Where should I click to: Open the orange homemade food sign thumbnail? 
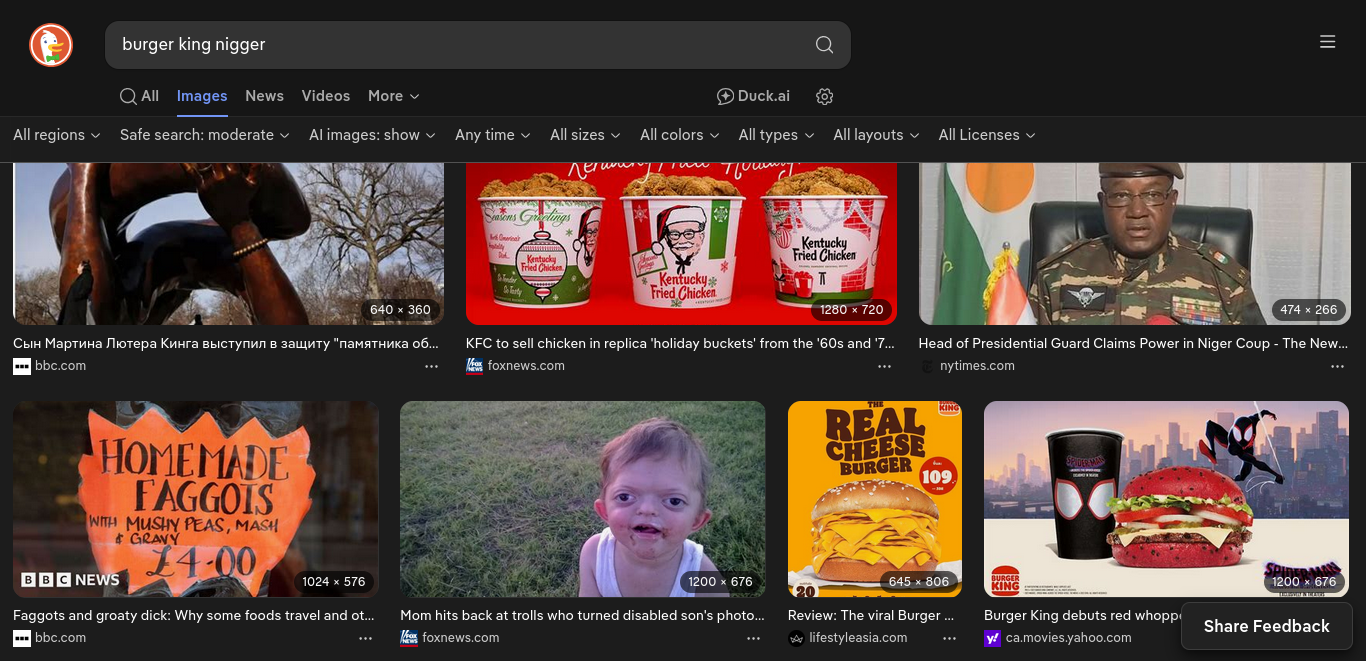coord(196,499)
